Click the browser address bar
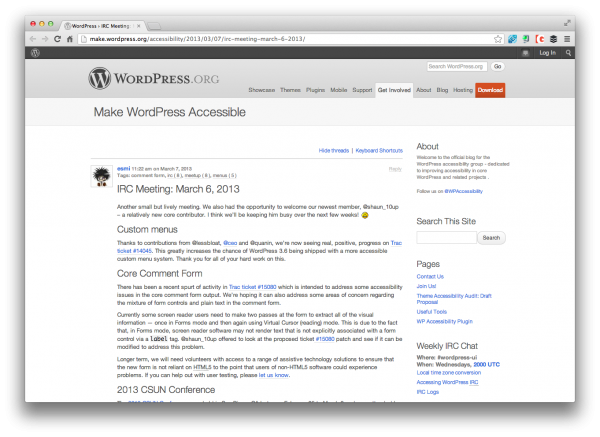This screenshot has width=600, height=437. (285, 39)
